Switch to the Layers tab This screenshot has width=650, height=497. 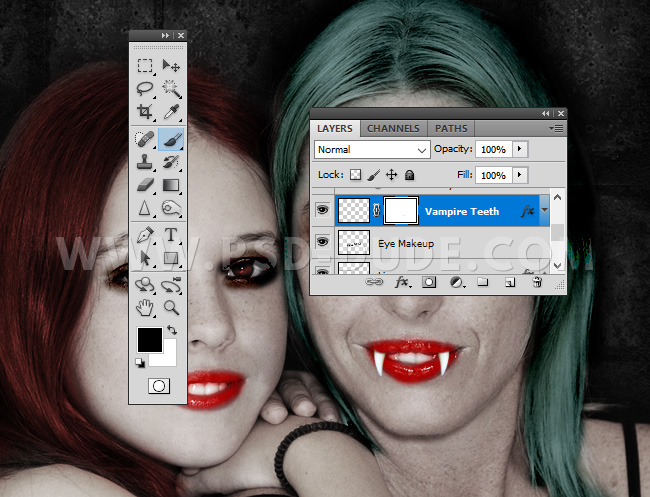(x=335, y=128)
